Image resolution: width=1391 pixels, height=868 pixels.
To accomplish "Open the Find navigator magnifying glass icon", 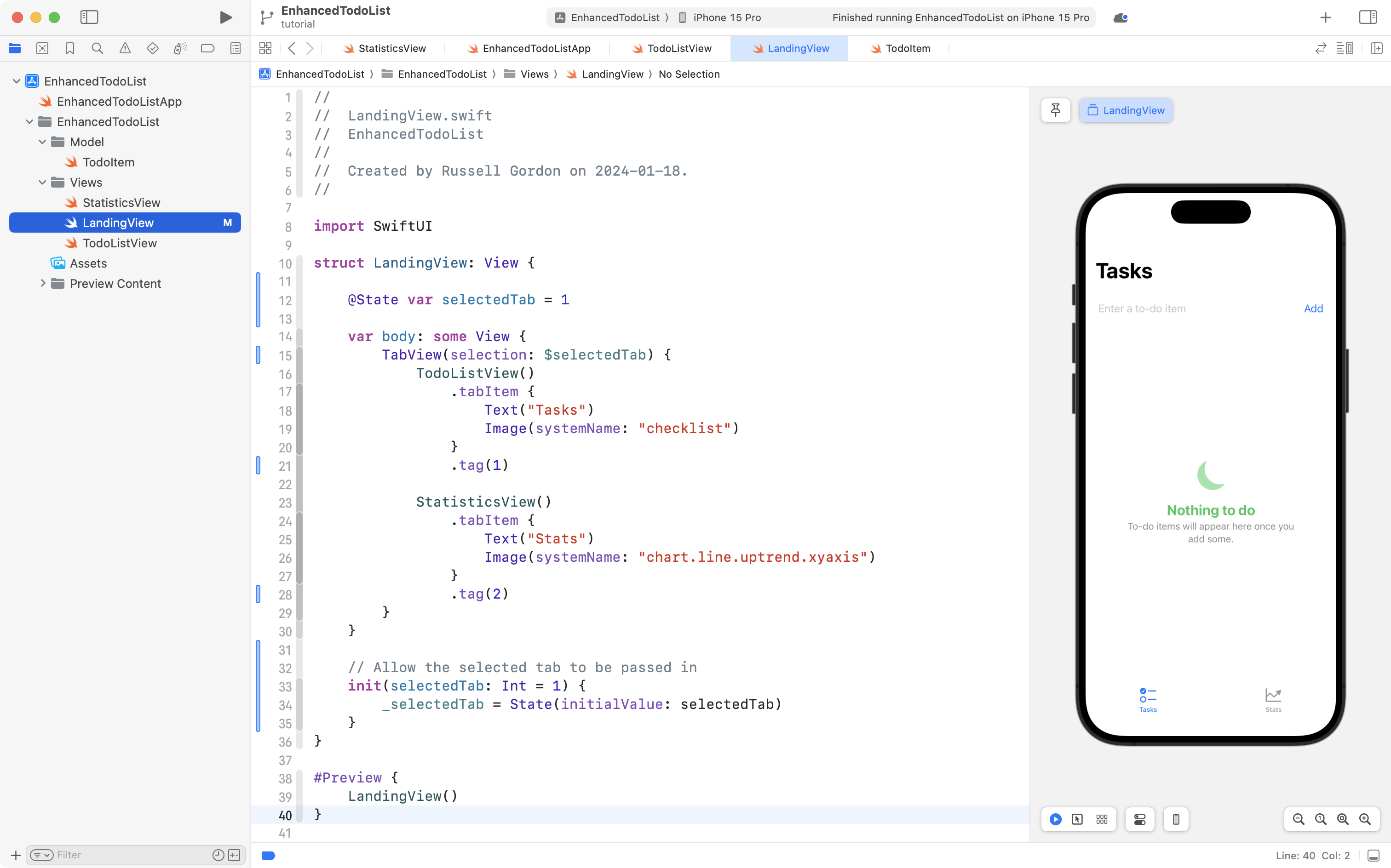I will click(x=98, y=48).
